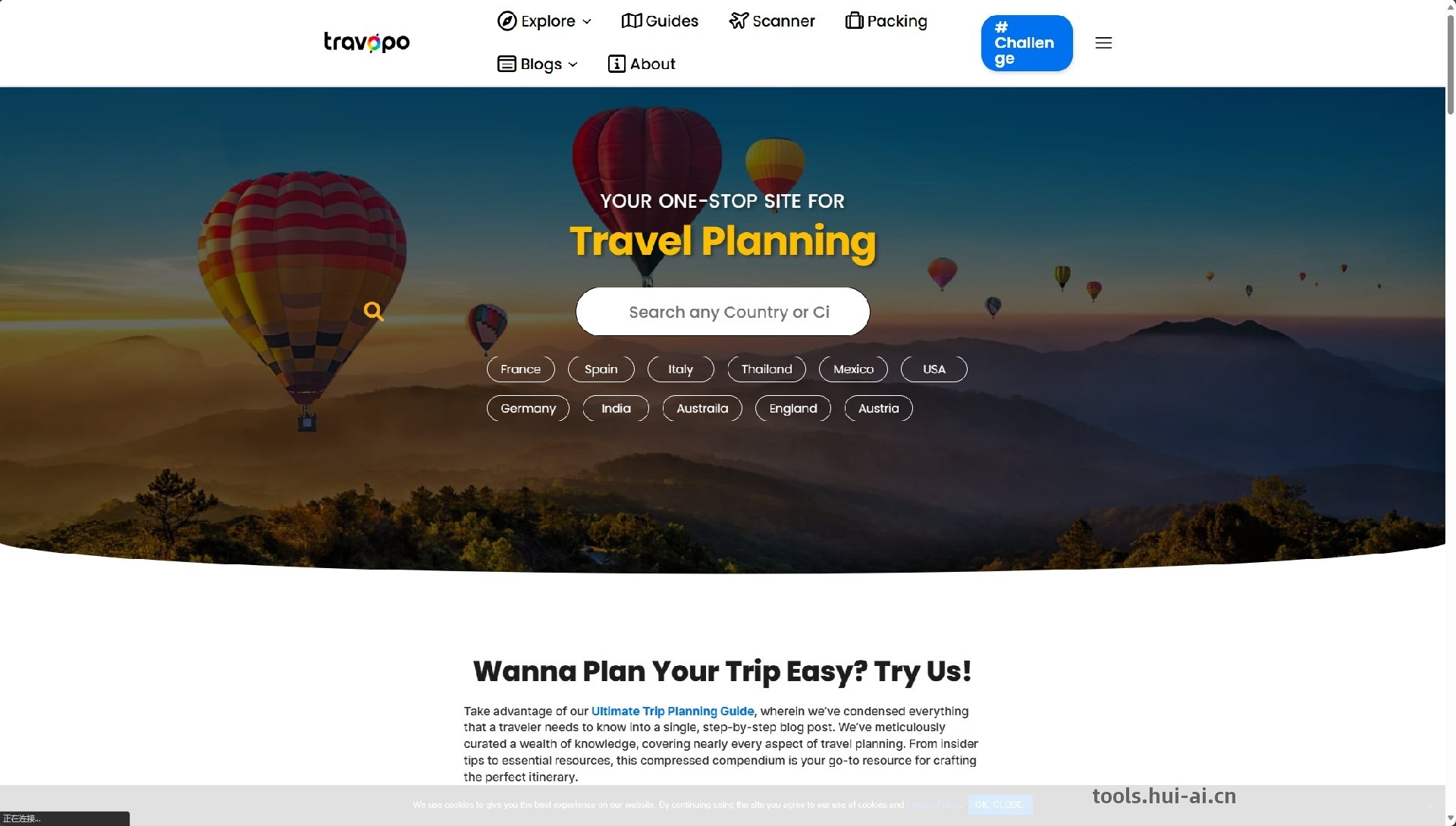Click the orange search magnifier icon
This screenshot has height=826, width=1456.
pyautogui.click(x=373, y=311)
